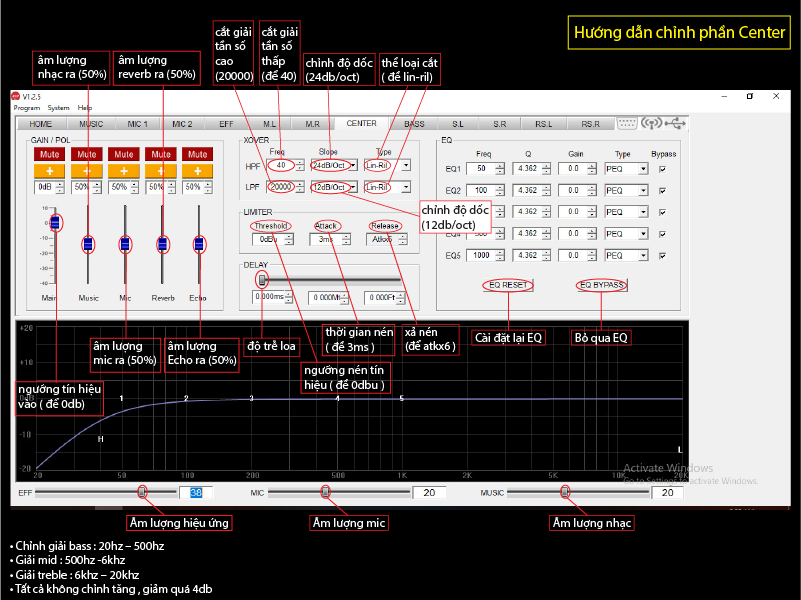Toggle the EQ2 bypass checkbox
801x600 pixels.
(663, 190)
